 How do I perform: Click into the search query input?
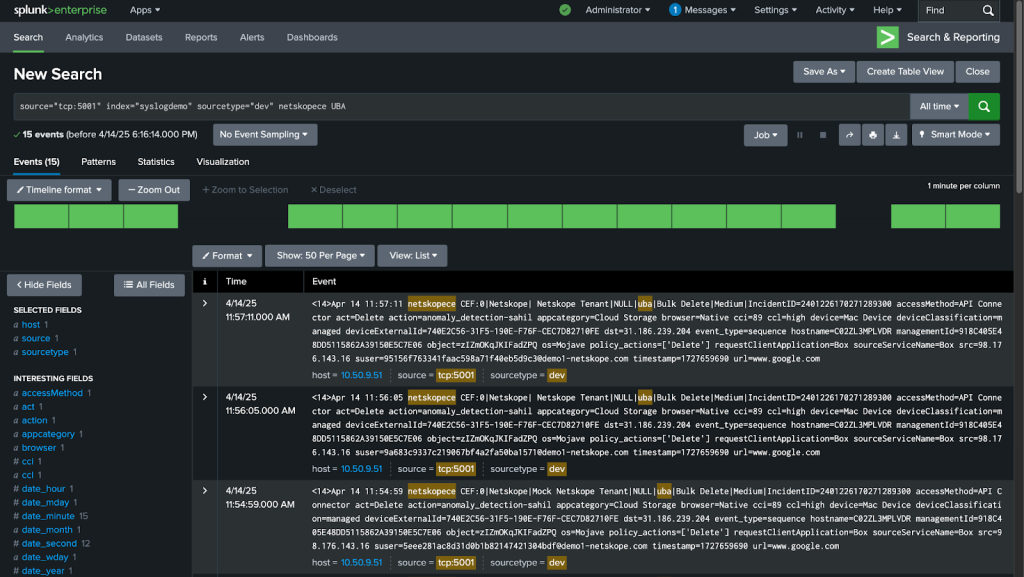click(461, 106)
